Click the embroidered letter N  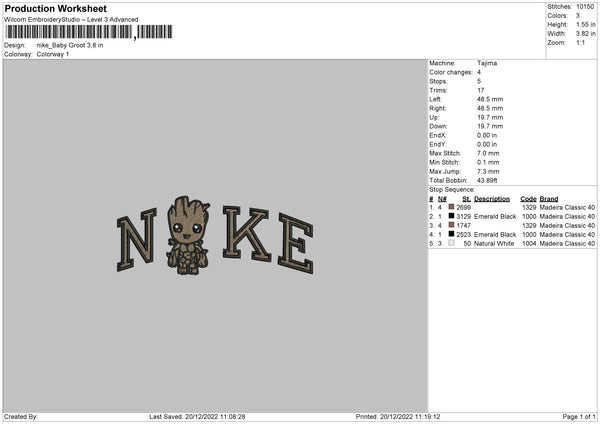tap(137, 240)
